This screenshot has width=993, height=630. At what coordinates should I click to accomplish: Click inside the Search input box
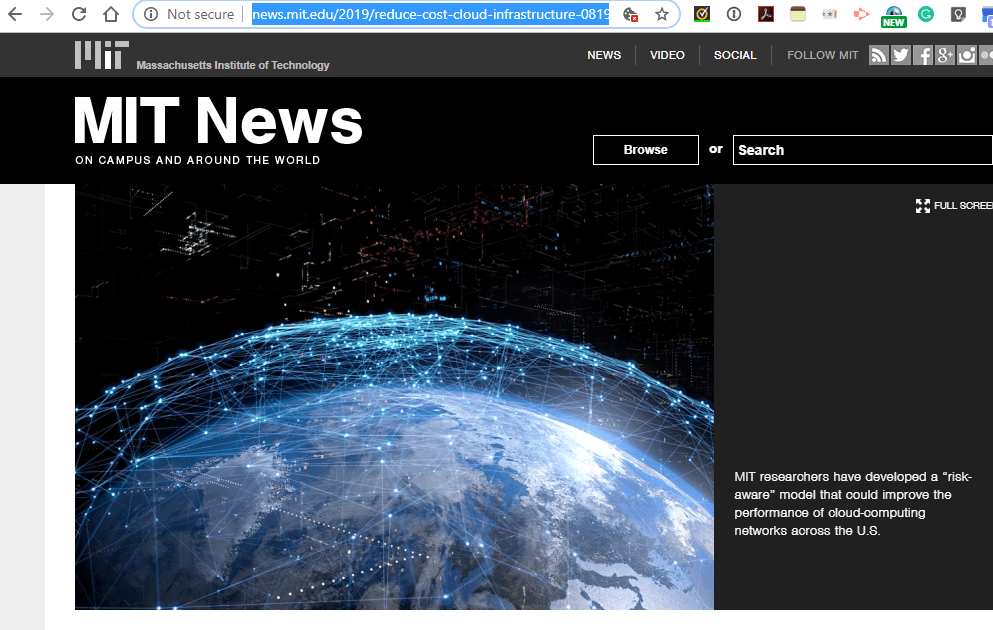[x=862, y=149]
